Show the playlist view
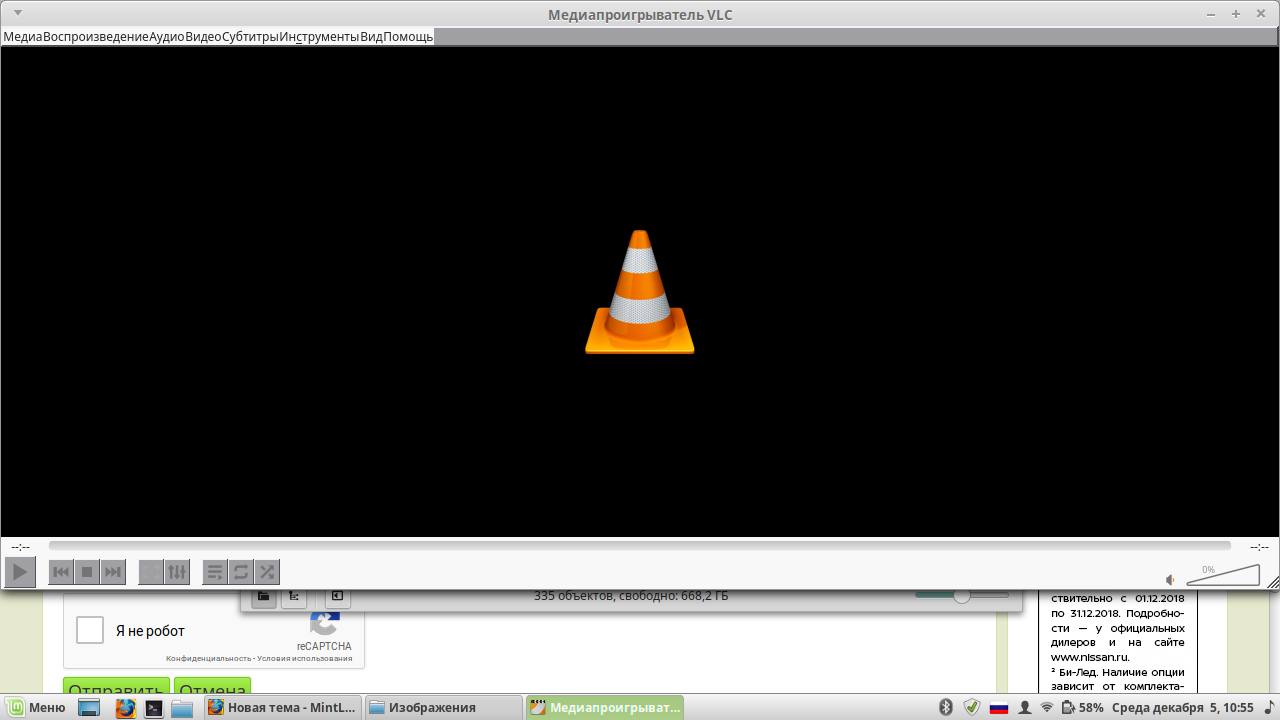 coord(215,572)
